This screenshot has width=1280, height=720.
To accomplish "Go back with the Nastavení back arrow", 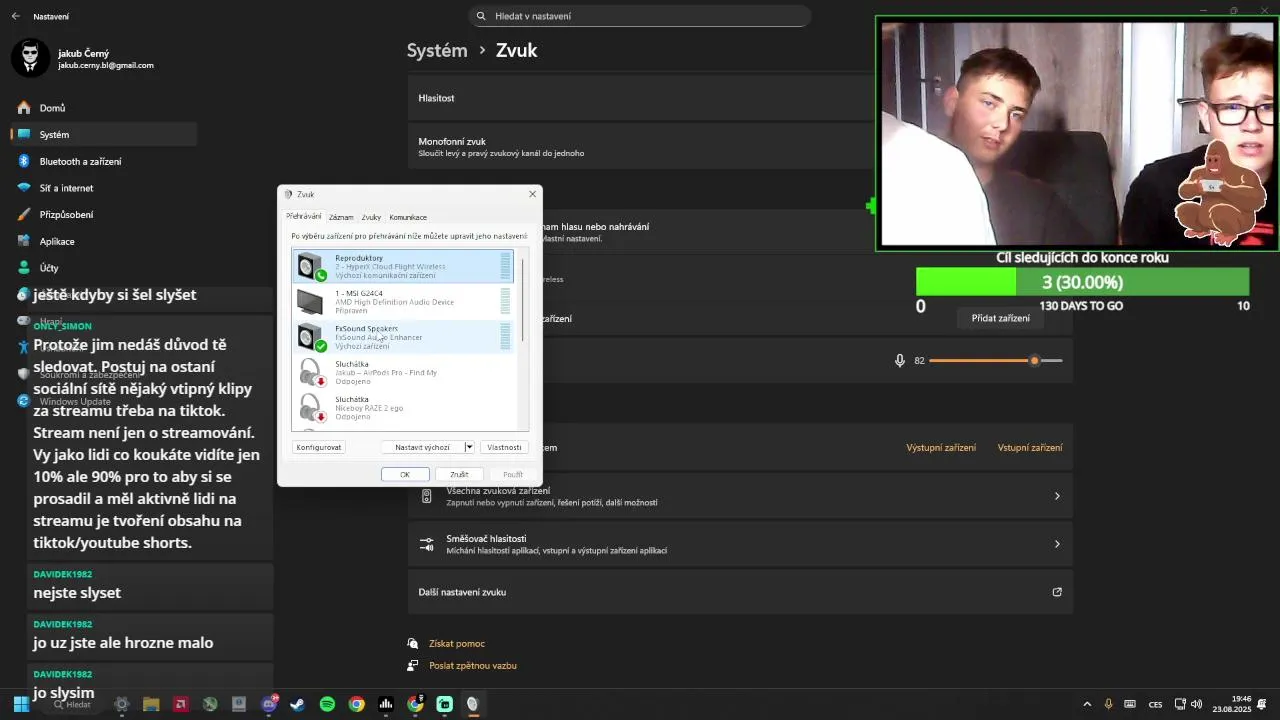I will tap(15, 17).
